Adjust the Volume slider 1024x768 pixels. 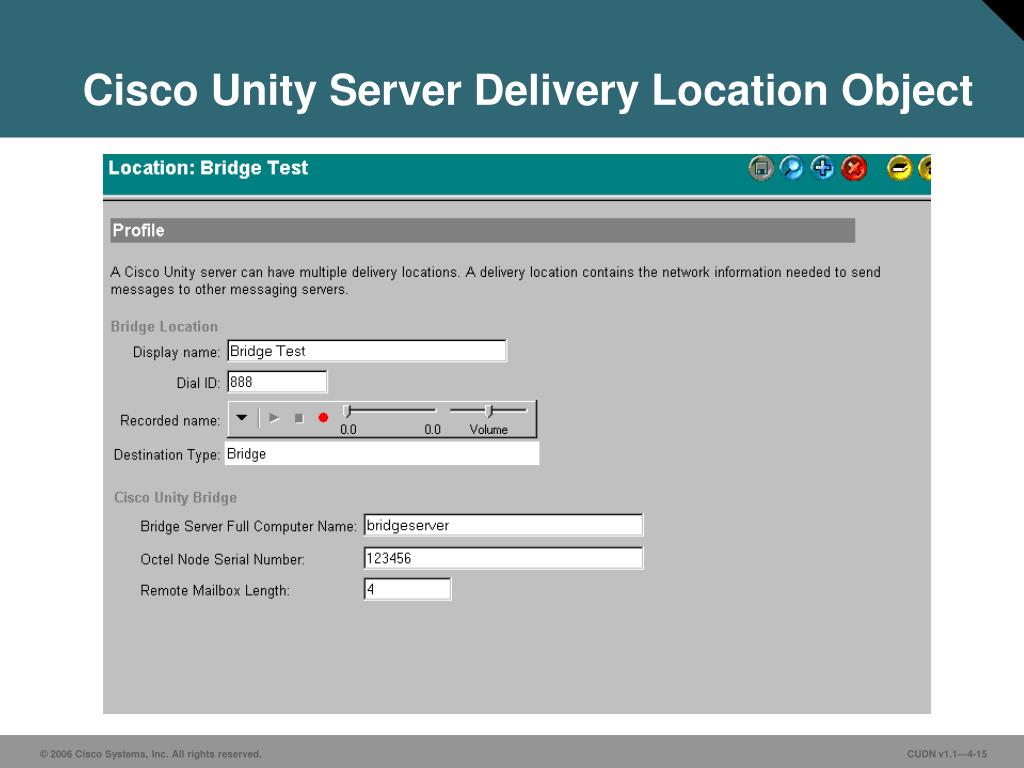pyautogui.click(x=488, y=411)
